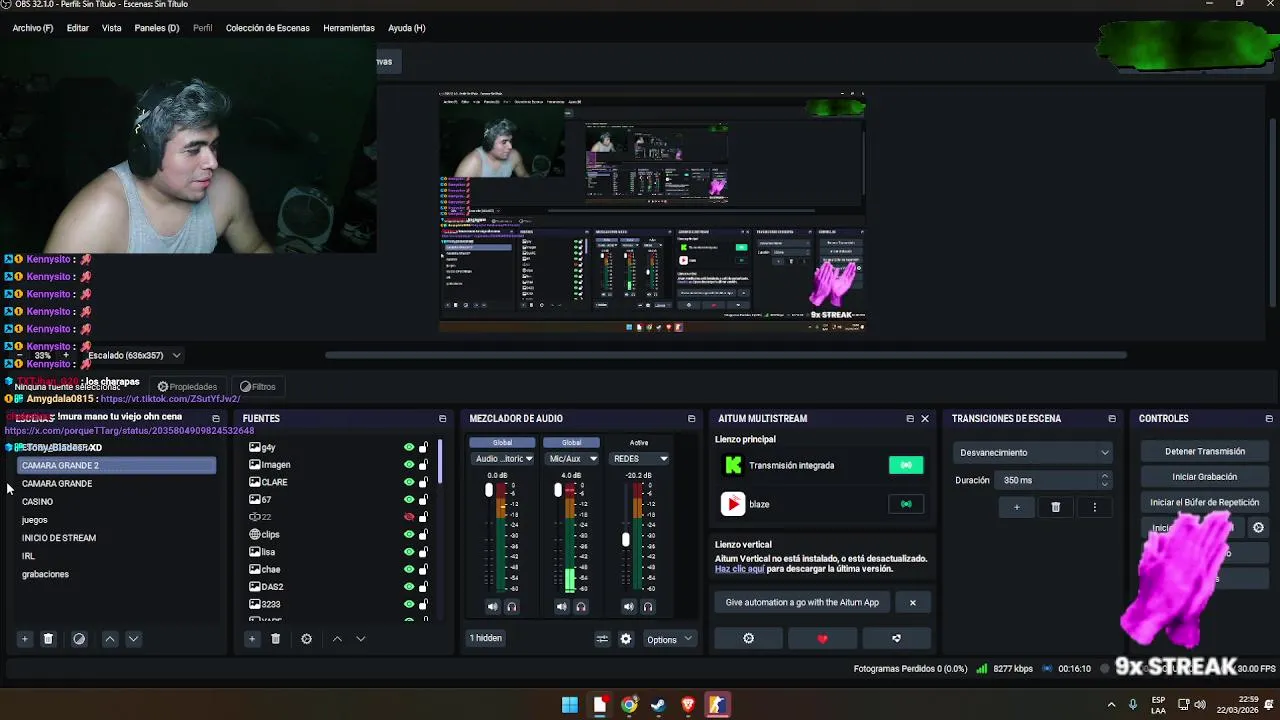Open the Paneles menu
This screenshot has height=720, width=1280.
pos(157,28)
